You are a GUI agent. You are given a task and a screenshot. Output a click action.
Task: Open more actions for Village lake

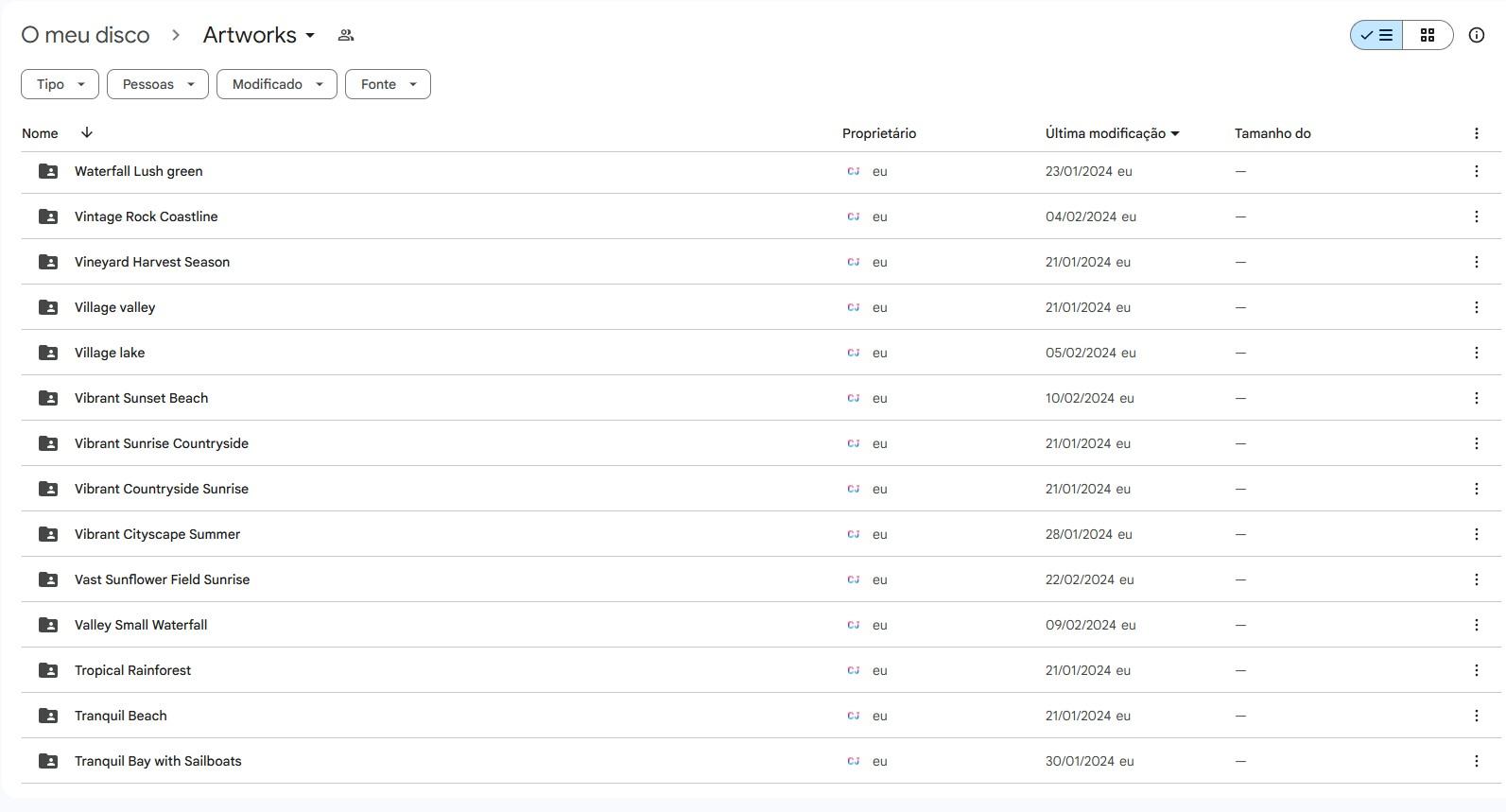click(1476, 353)
